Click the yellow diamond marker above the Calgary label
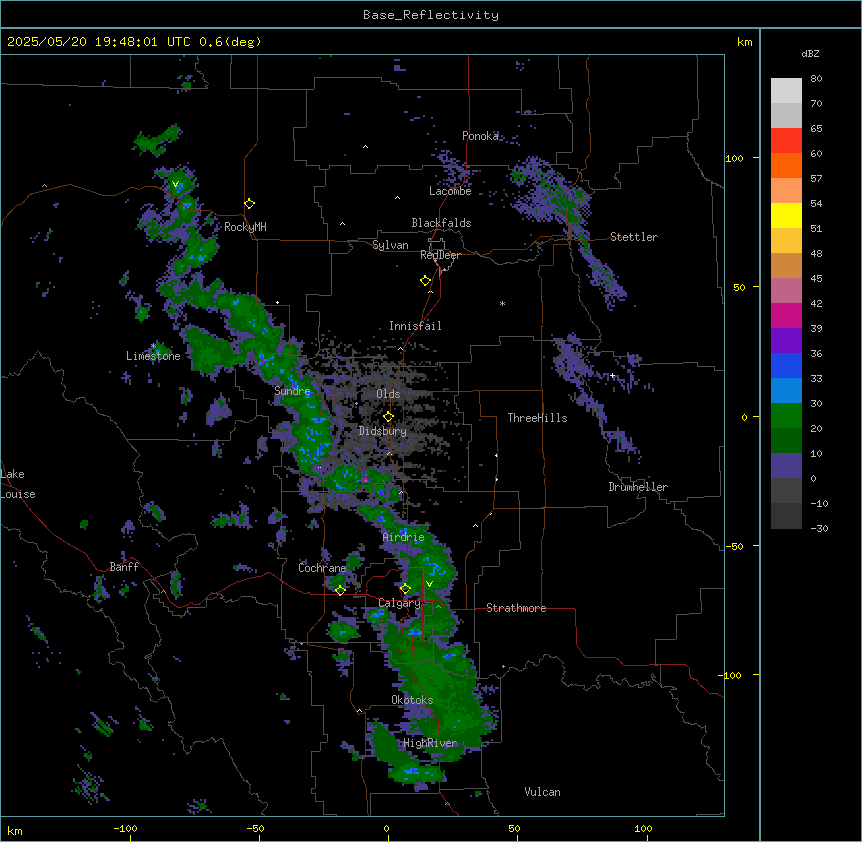Screen dimensions: 862x842 click(x=405, y=589)
